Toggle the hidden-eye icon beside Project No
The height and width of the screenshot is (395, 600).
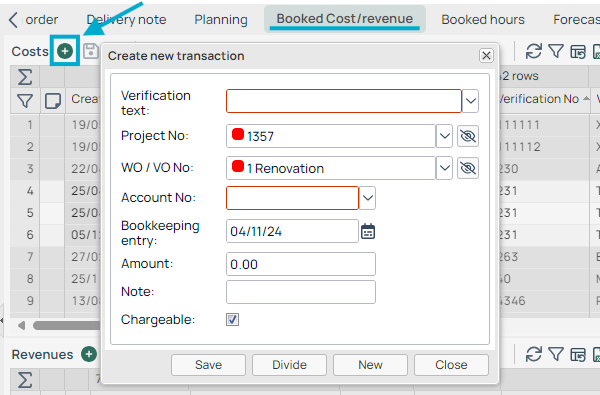coord(468,136)
